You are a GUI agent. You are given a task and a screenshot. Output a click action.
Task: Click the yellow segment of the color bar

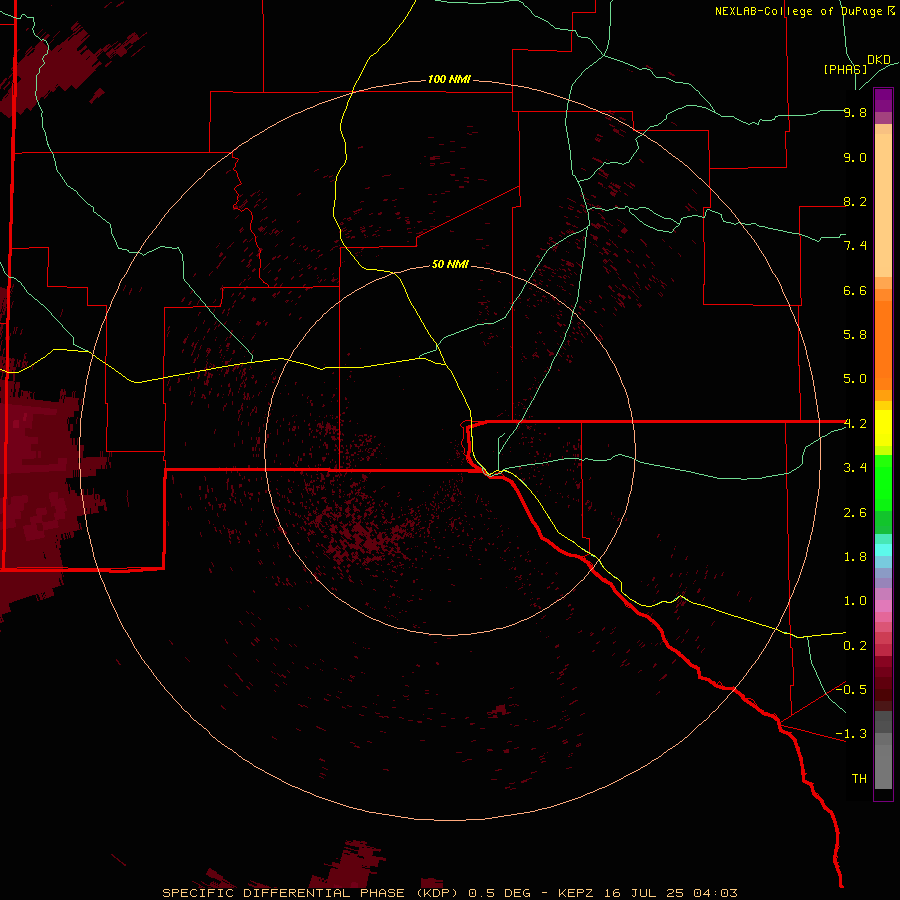click(x=883, y=428)
